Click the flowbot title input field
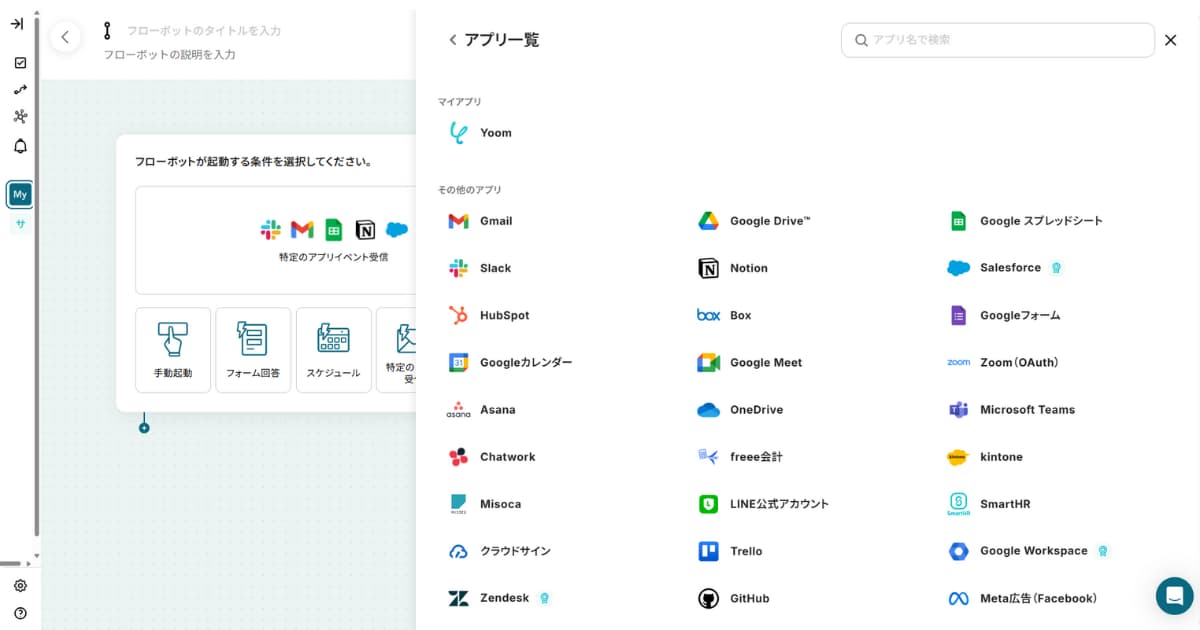Image resolution: width=1200 pixels, height=630 pixels. [204, 31]
